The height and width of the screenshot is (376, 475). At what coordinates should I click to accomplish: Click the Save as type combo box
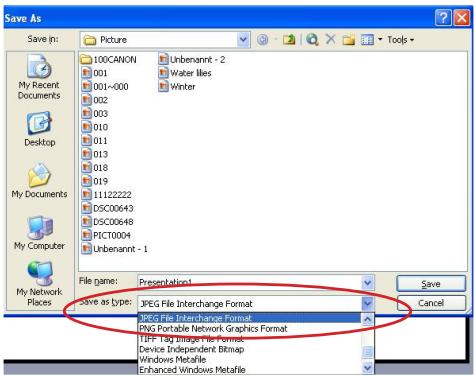(x=256, y=304)
